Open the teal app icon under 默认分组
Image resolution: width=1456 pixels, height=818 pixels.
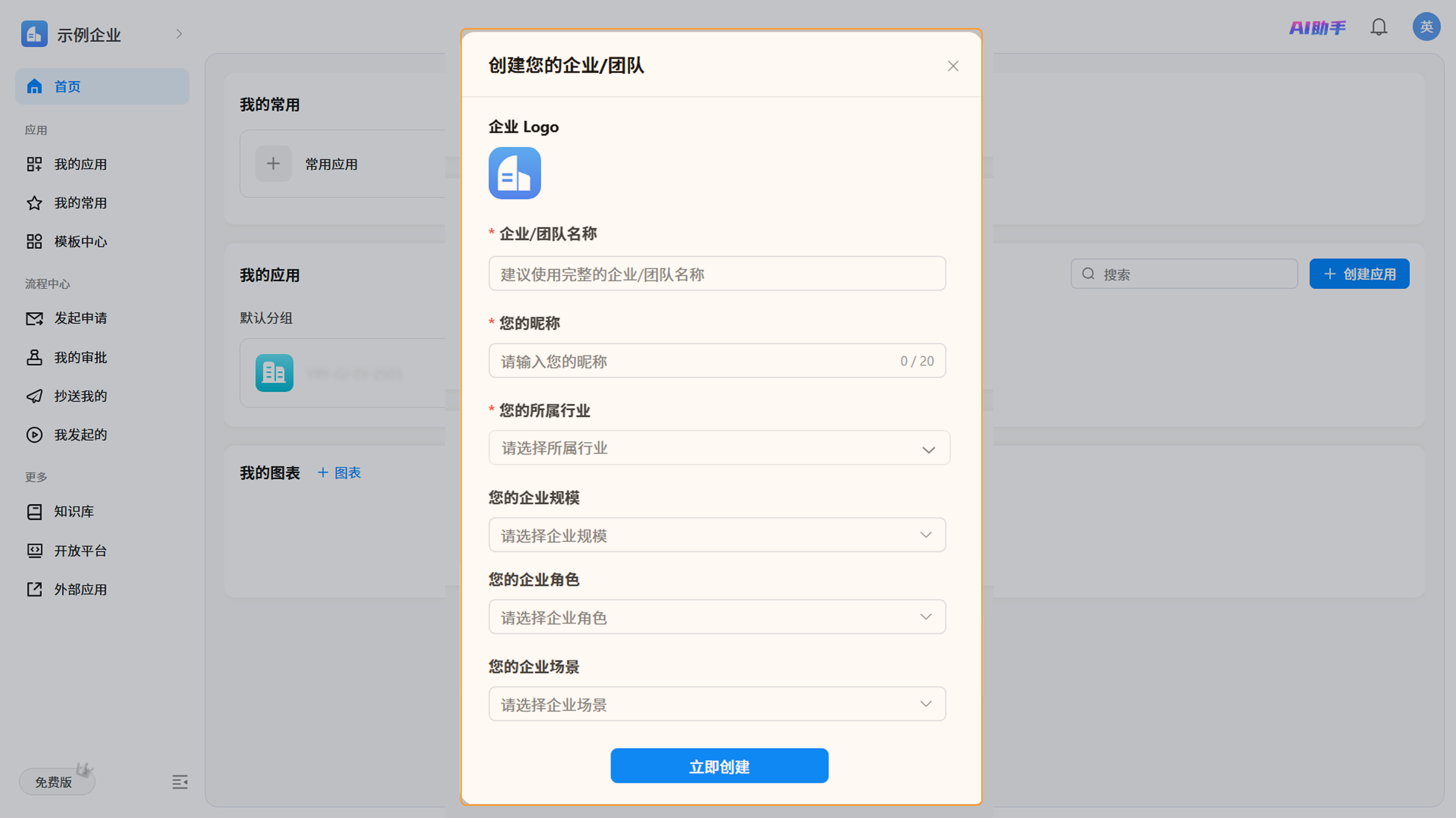click(x=274, y=373)
